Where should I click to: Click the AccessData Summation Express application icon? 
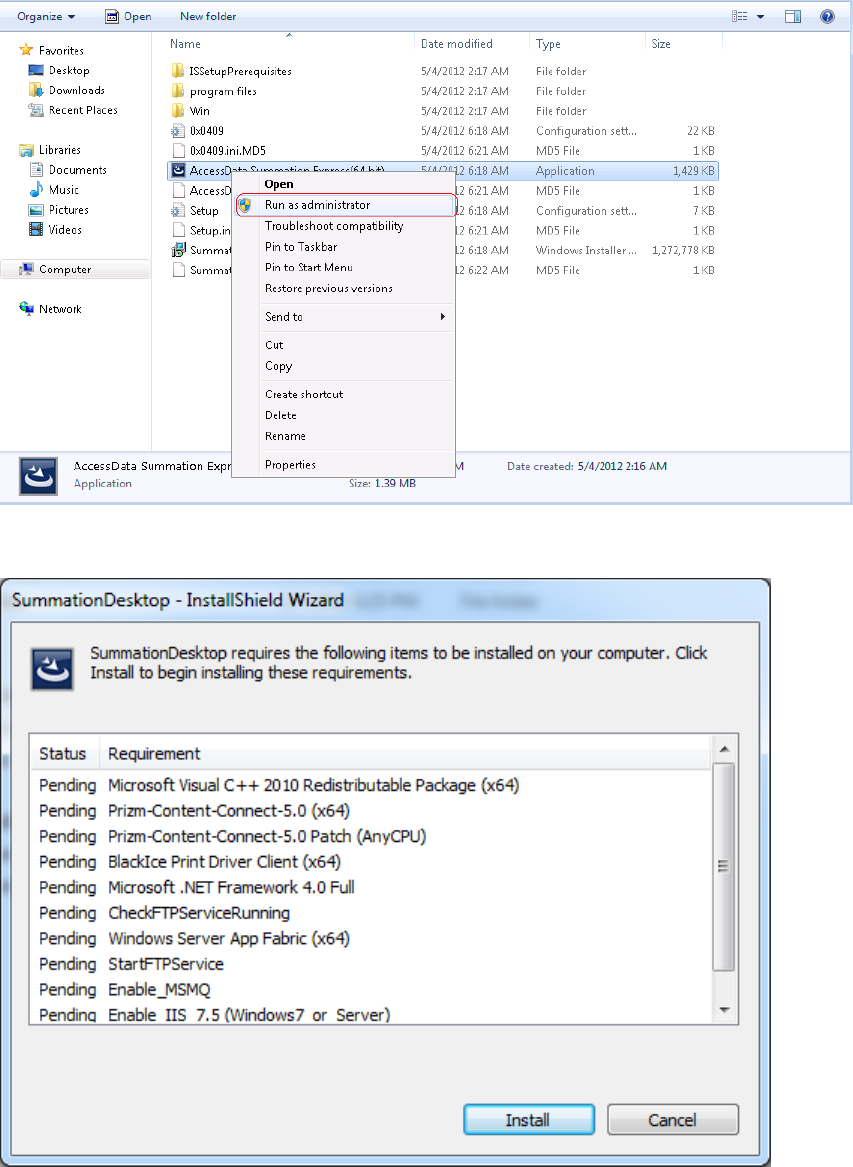pos(178,170)
